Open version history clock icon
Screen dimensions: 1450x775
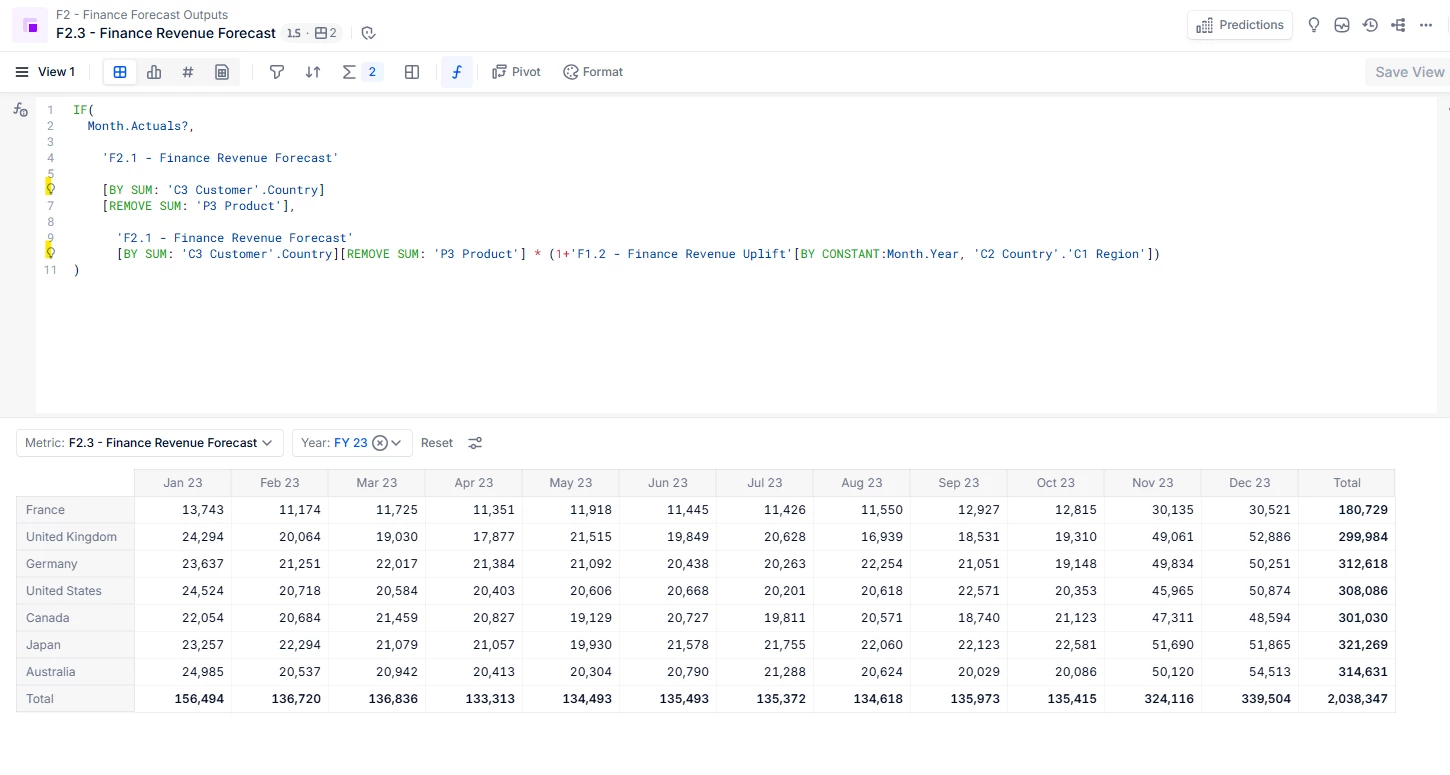tap(1370, 25)
